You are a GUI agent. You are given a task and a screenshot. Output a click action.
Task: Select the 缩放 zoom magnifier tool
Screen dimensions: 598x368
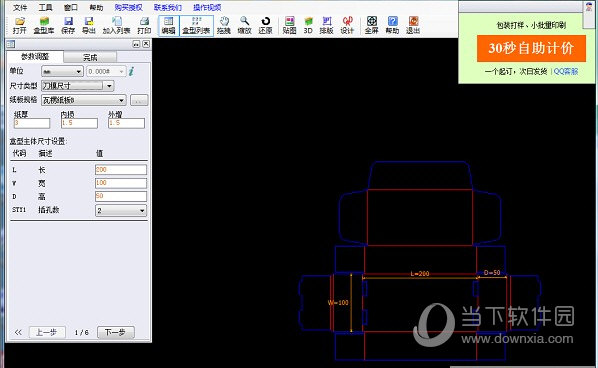click(244, 25)
